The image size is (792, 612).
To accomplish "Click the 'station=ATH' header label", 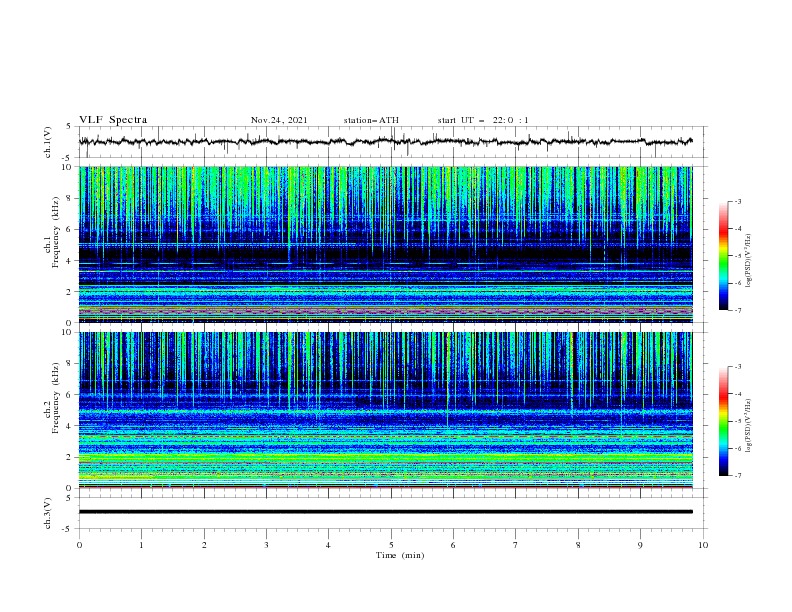I will [371, 120].
